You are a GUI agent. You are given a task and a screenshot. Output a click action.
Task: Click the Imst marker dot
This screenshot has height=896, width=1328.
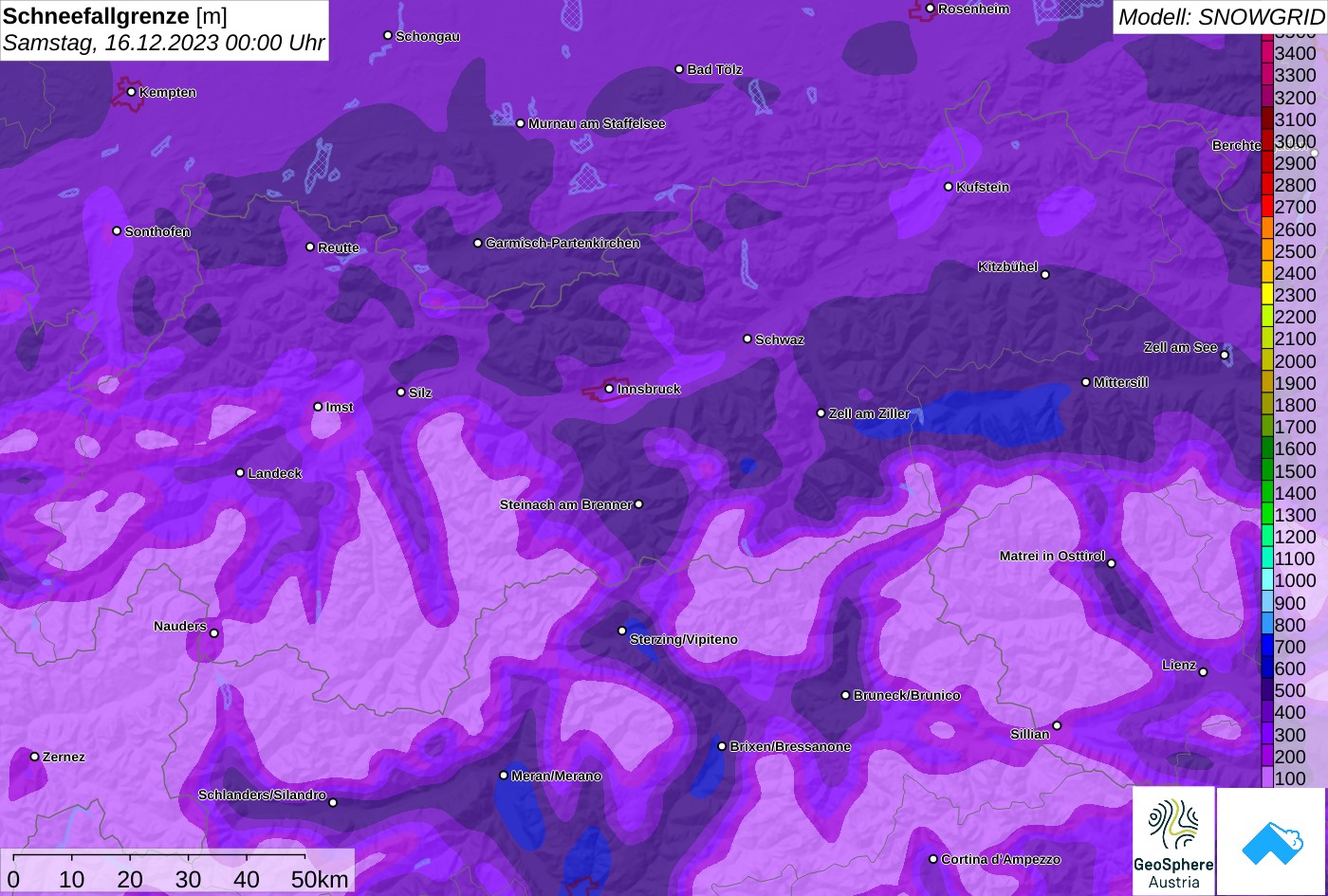pos(318,407)
